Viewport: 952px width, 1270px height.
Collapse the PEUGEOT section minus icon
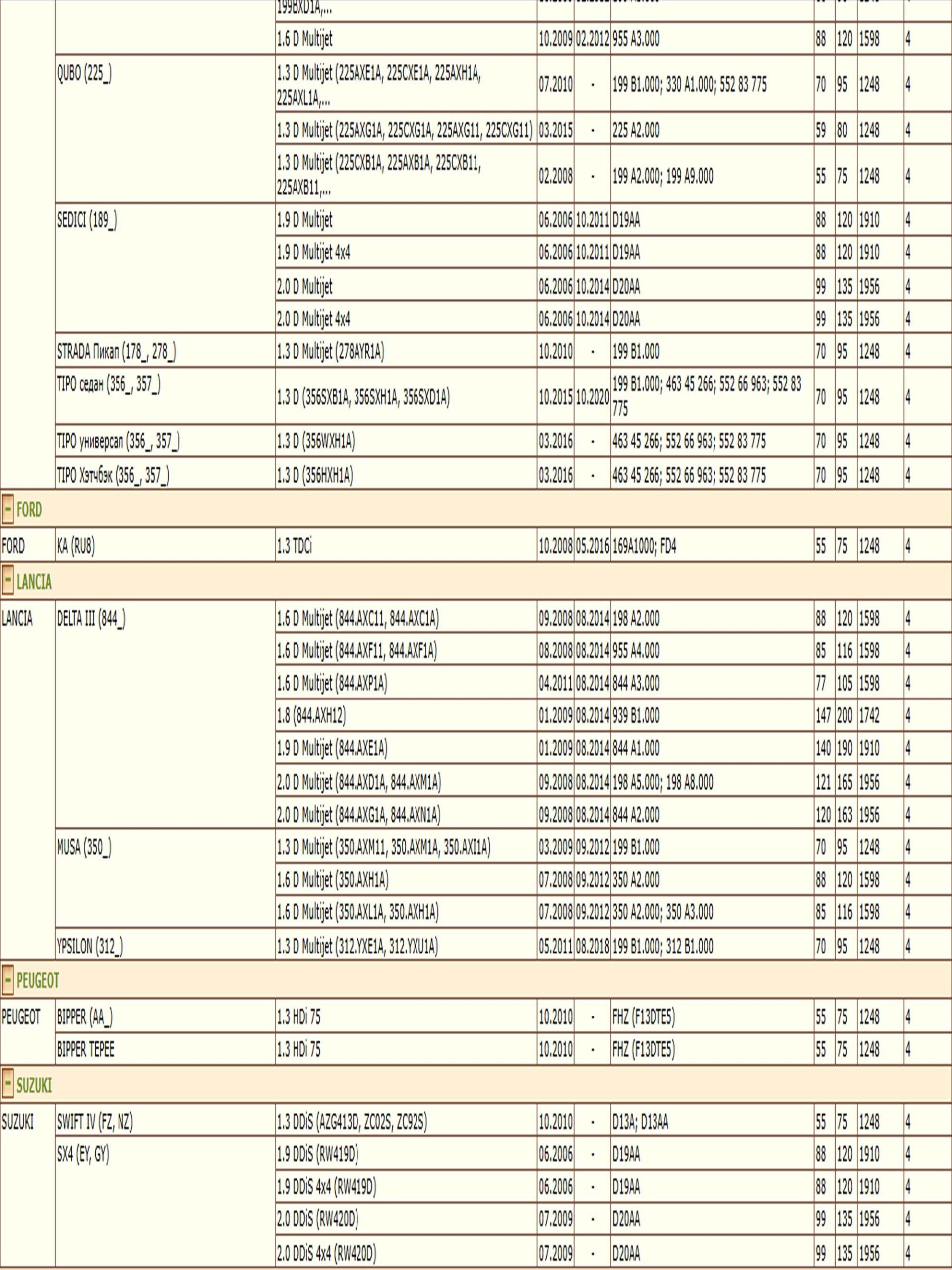(x=7, y=981)
